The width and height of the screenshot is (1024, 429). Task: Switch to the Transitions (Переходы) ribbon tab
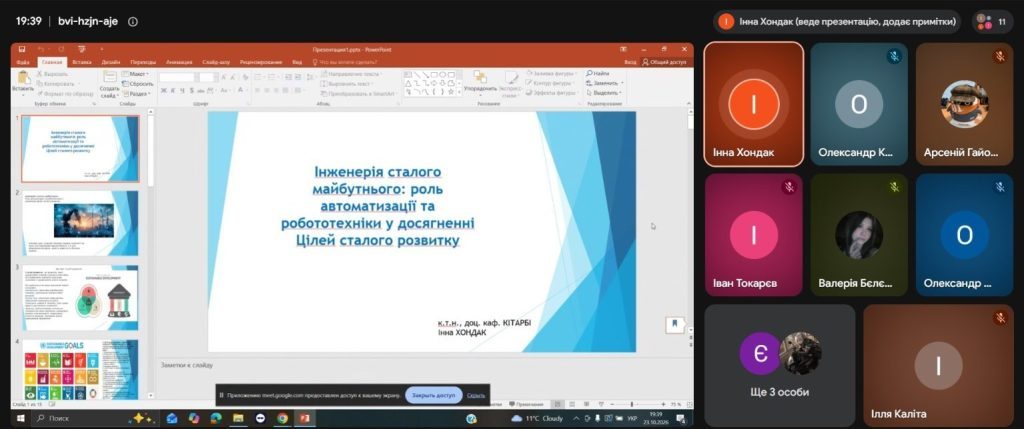click(143, 62)
